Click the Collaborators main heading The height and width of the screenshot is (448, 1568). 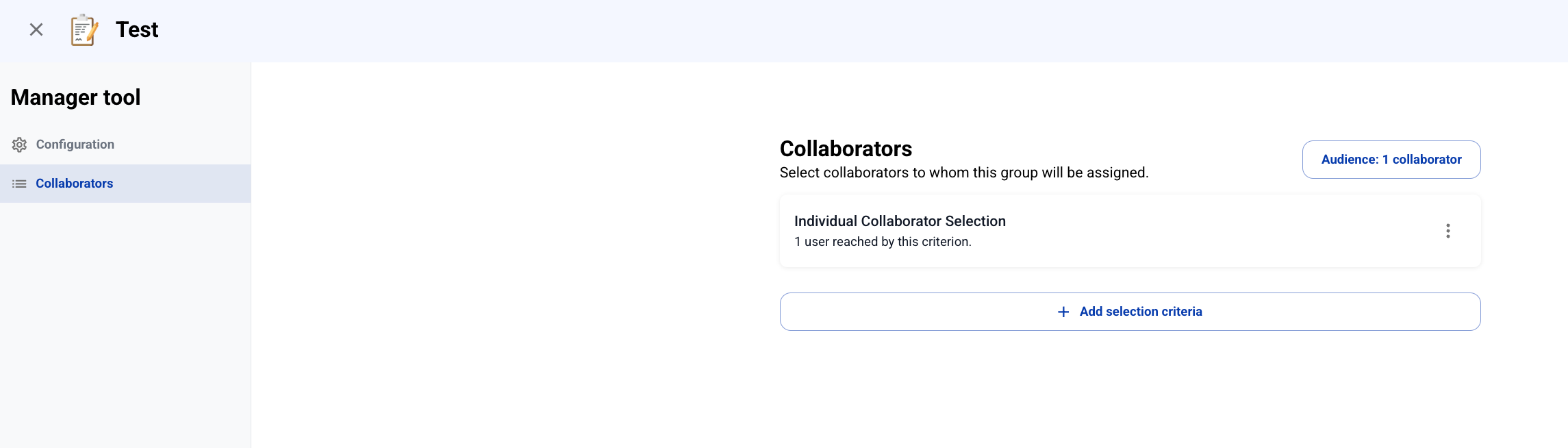pos(846,149)
